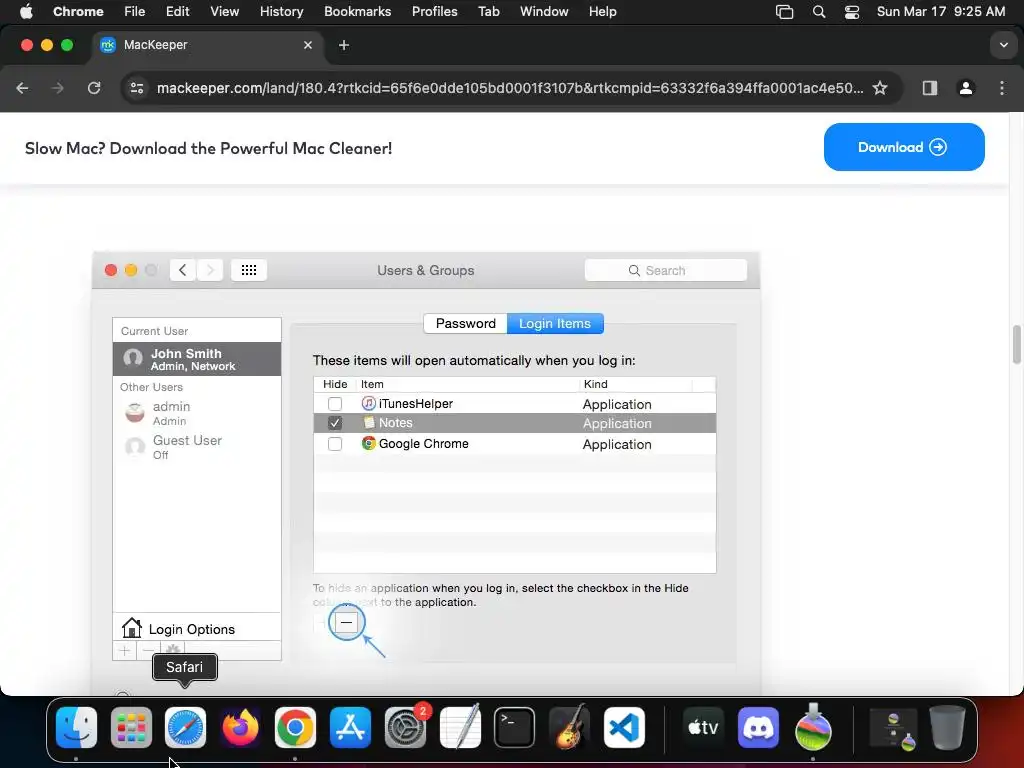Go forward with the toolbar forward arrow
This screenshot has width=1024, height=768.
click(x=57, y=88)
